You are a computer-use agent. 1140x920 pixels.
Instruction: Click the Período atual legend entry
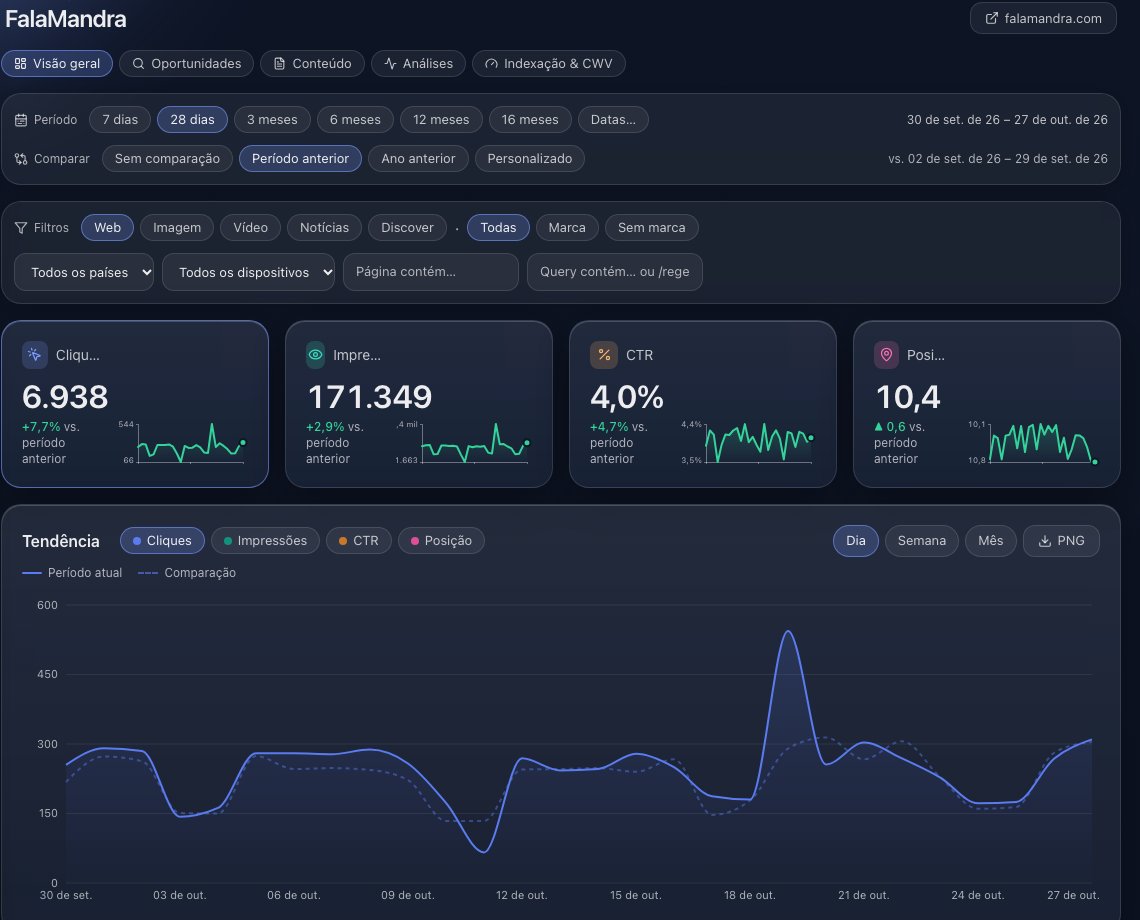[73, 573]
